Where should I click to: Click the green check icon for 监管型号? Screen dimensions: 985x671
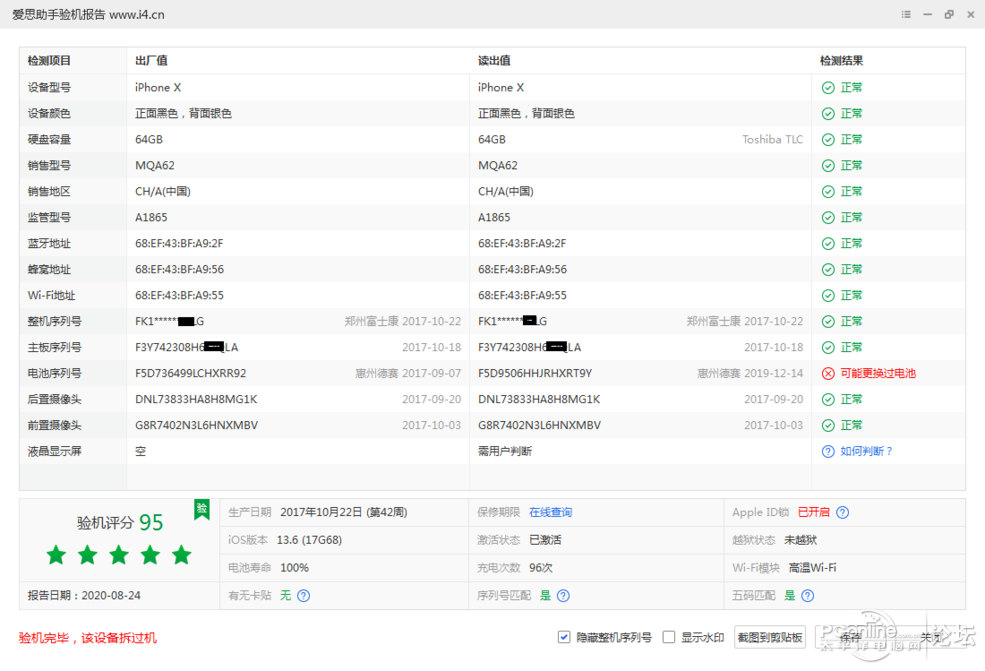pos(828,217)
